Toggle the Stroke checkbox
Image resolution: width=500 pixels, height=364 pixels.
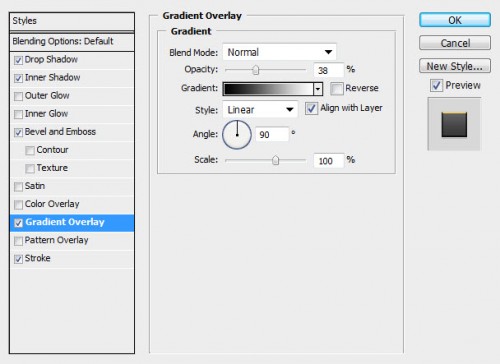tap(18, 259)
